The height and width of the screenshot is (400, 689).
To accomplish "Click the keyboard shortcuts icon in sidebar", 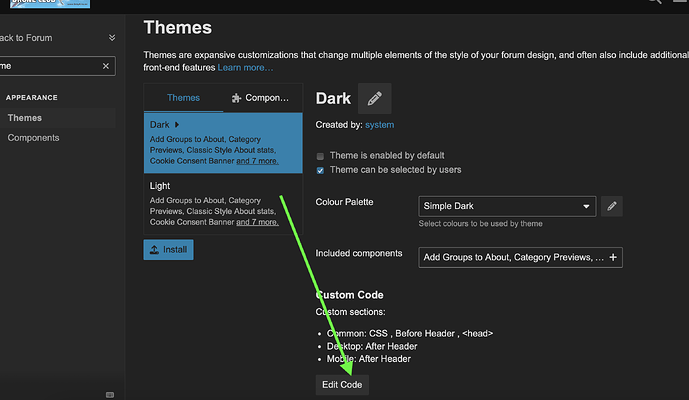I will coord(110,395).
